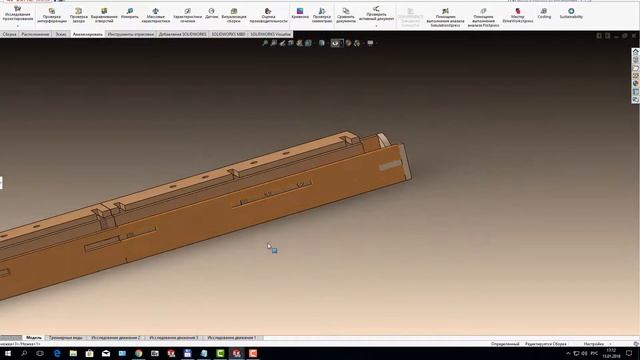Select the Анализировать ribbon tab
The image size is (640, 360).
pos(88,34)
